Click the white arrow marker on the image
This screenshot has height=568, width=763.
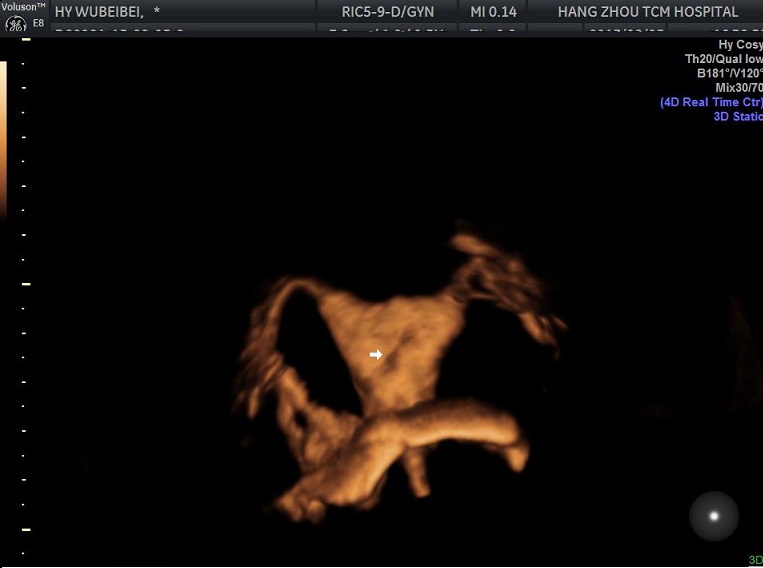click(376, 354)
